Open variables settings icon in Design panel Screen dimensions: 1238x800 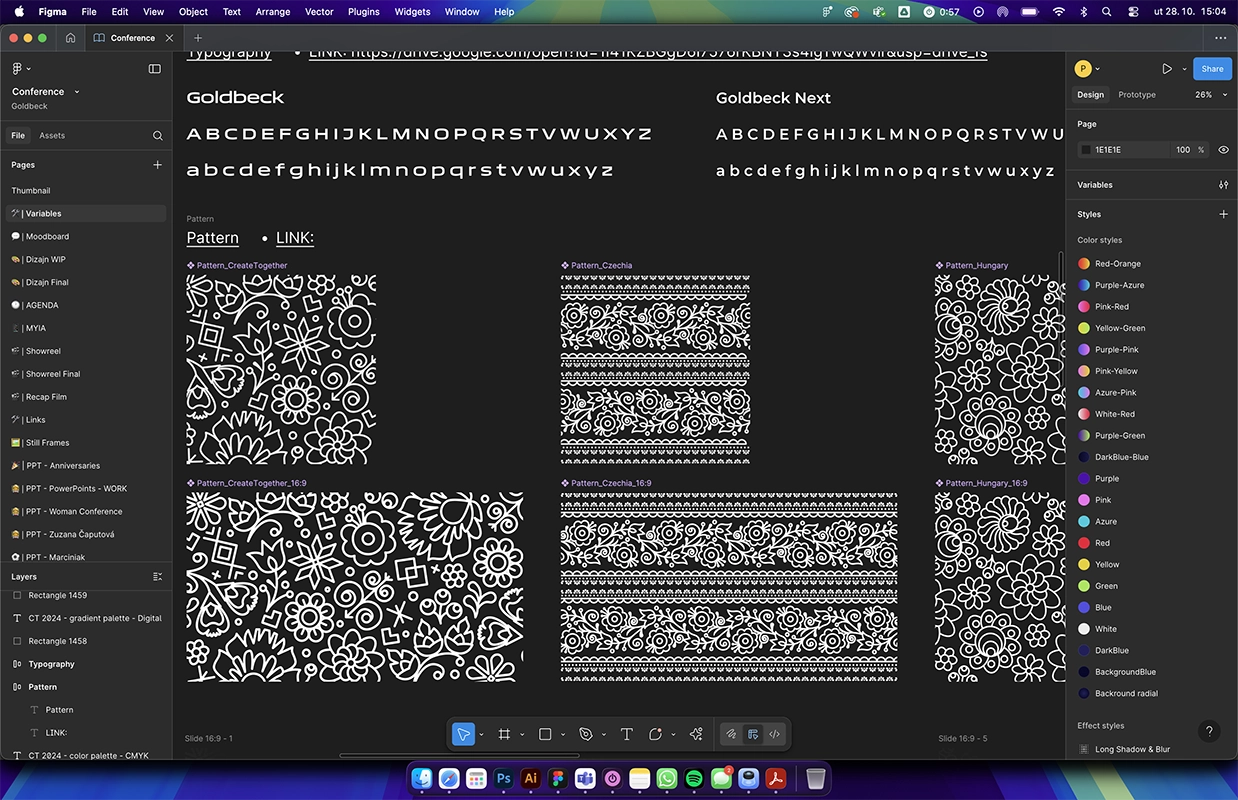(1223, 185)
